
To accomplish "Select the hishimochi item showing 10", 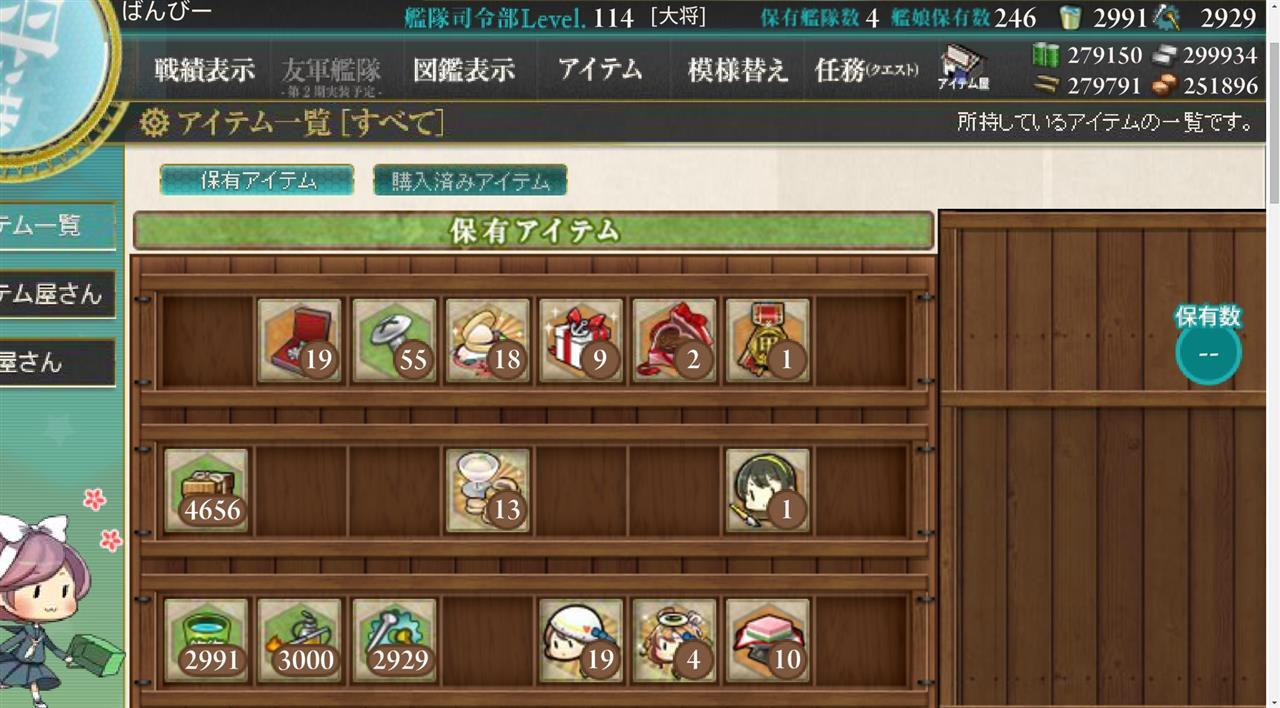I will pos(768,640).
